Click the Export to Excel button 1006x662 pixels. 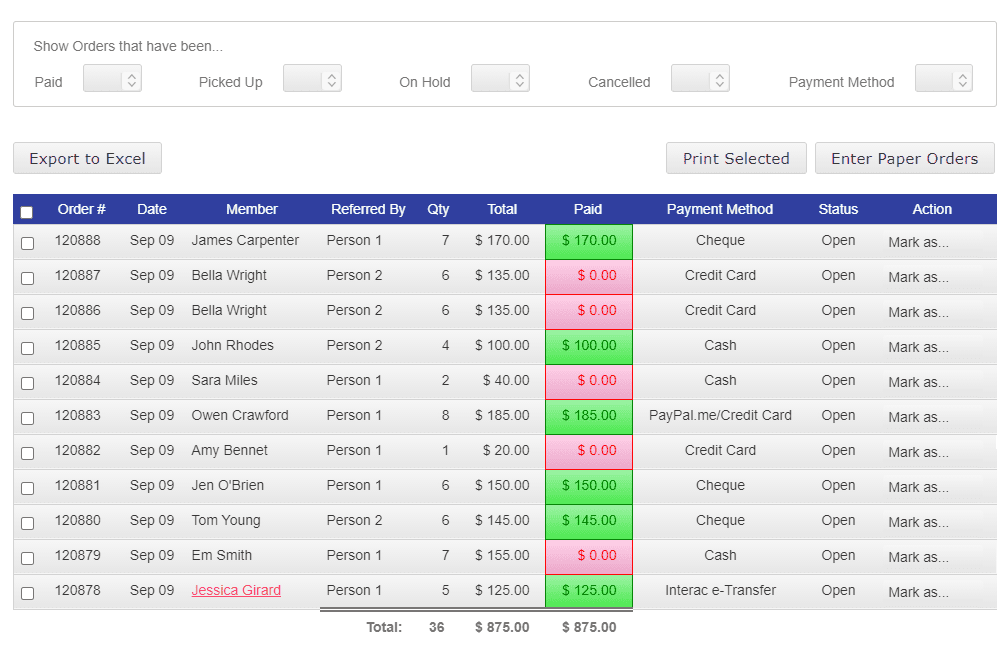pos(87,158)
